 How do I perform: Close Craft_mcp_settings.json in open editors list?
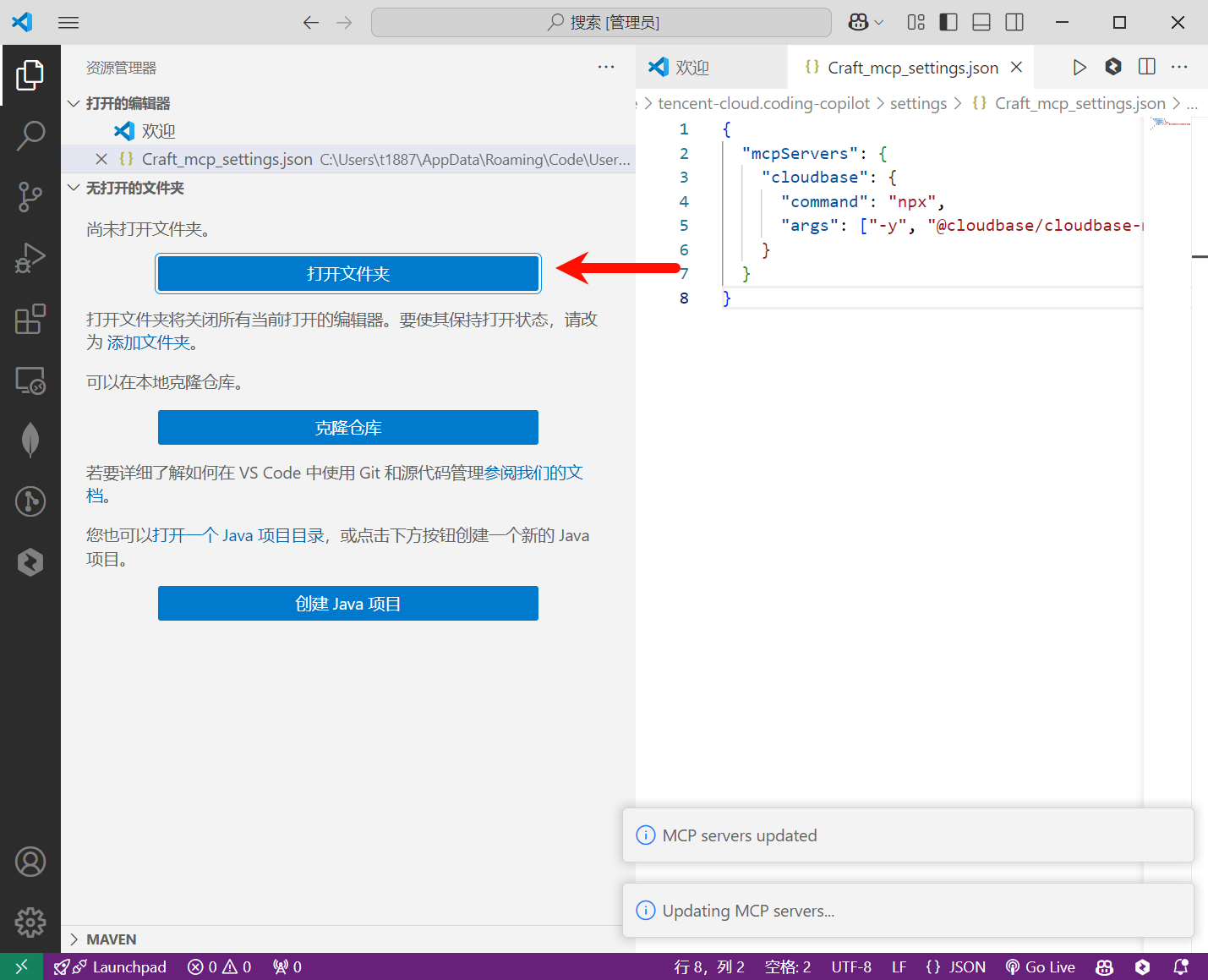[101, 159]
